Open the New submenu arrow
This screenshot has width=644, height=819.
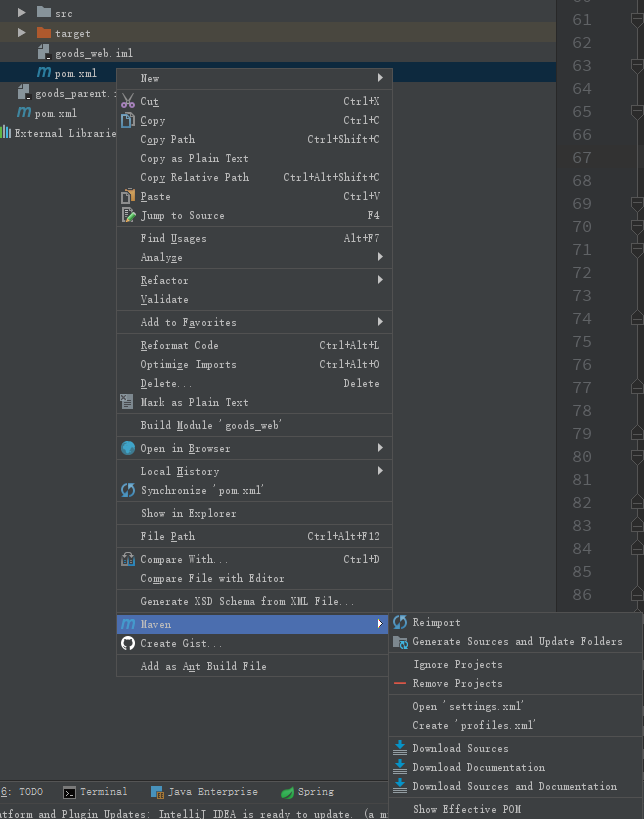pos(380,77)
